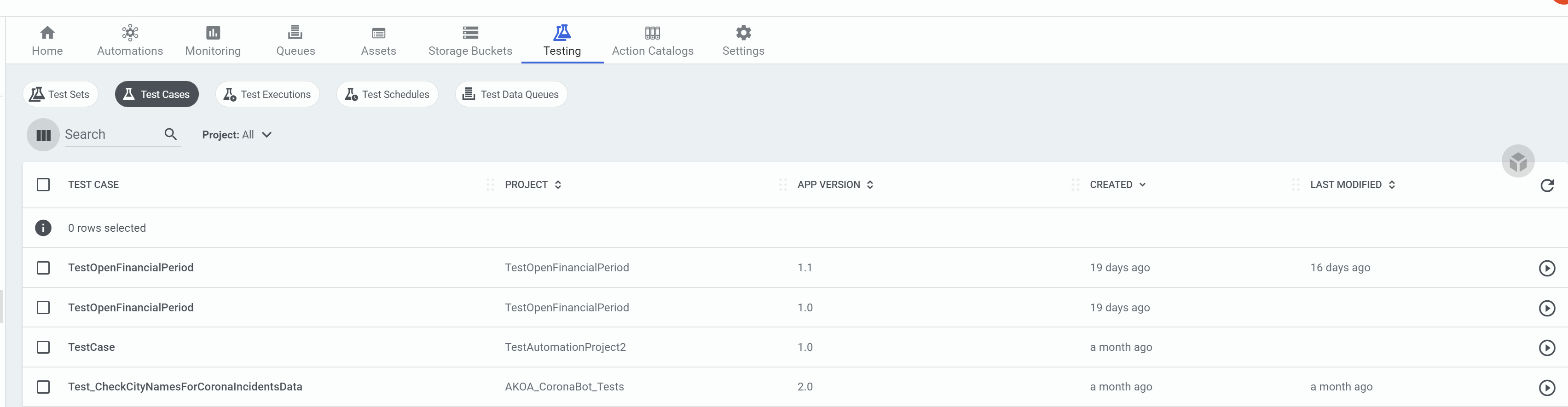Click the Search input field
The width and height of the screenshot is (1568, 407).
click(x=112, y=134)
